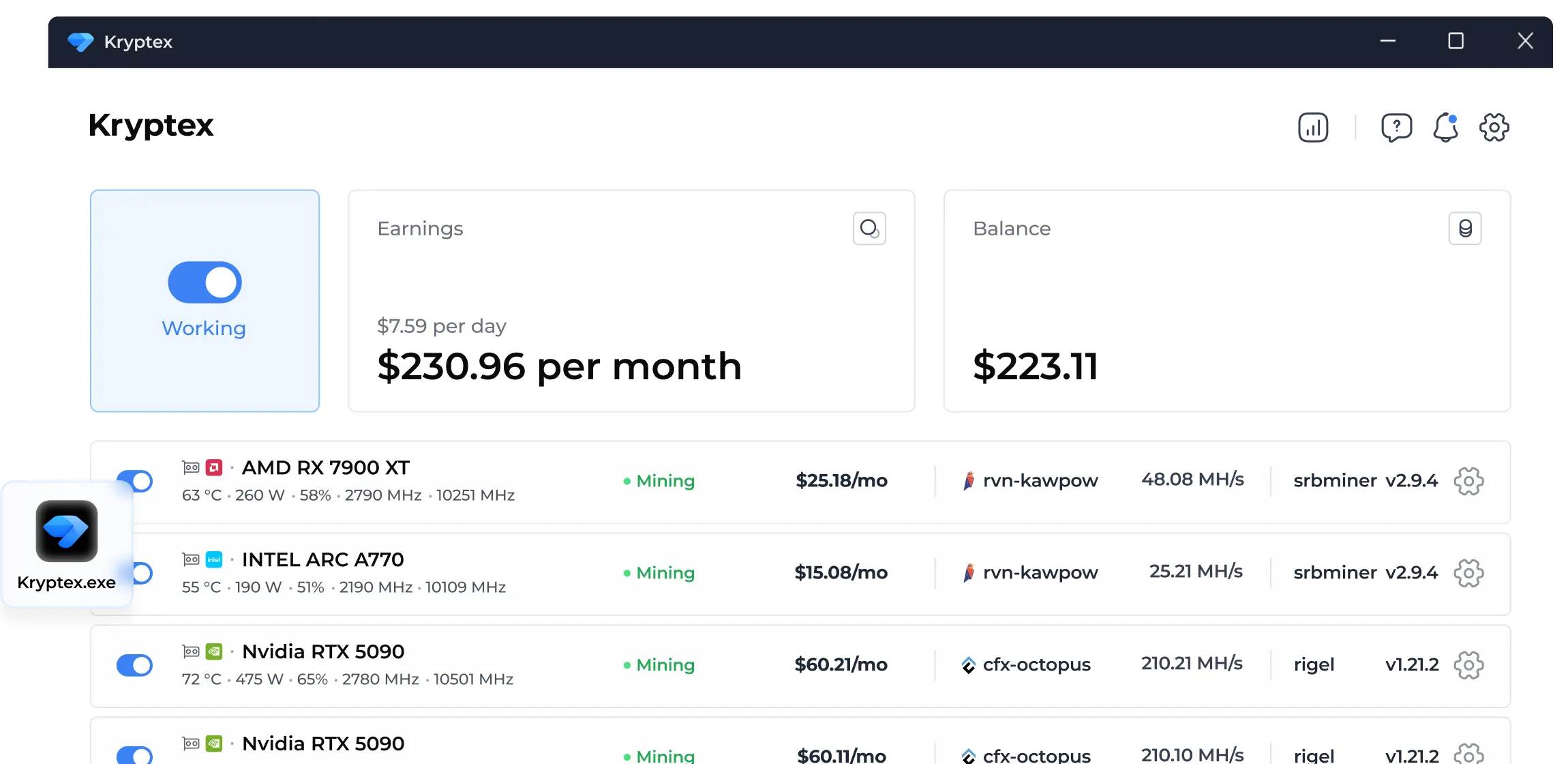Click the Balance card wallet icon
Screen dimensions: 1568x764
(1465, 229)
